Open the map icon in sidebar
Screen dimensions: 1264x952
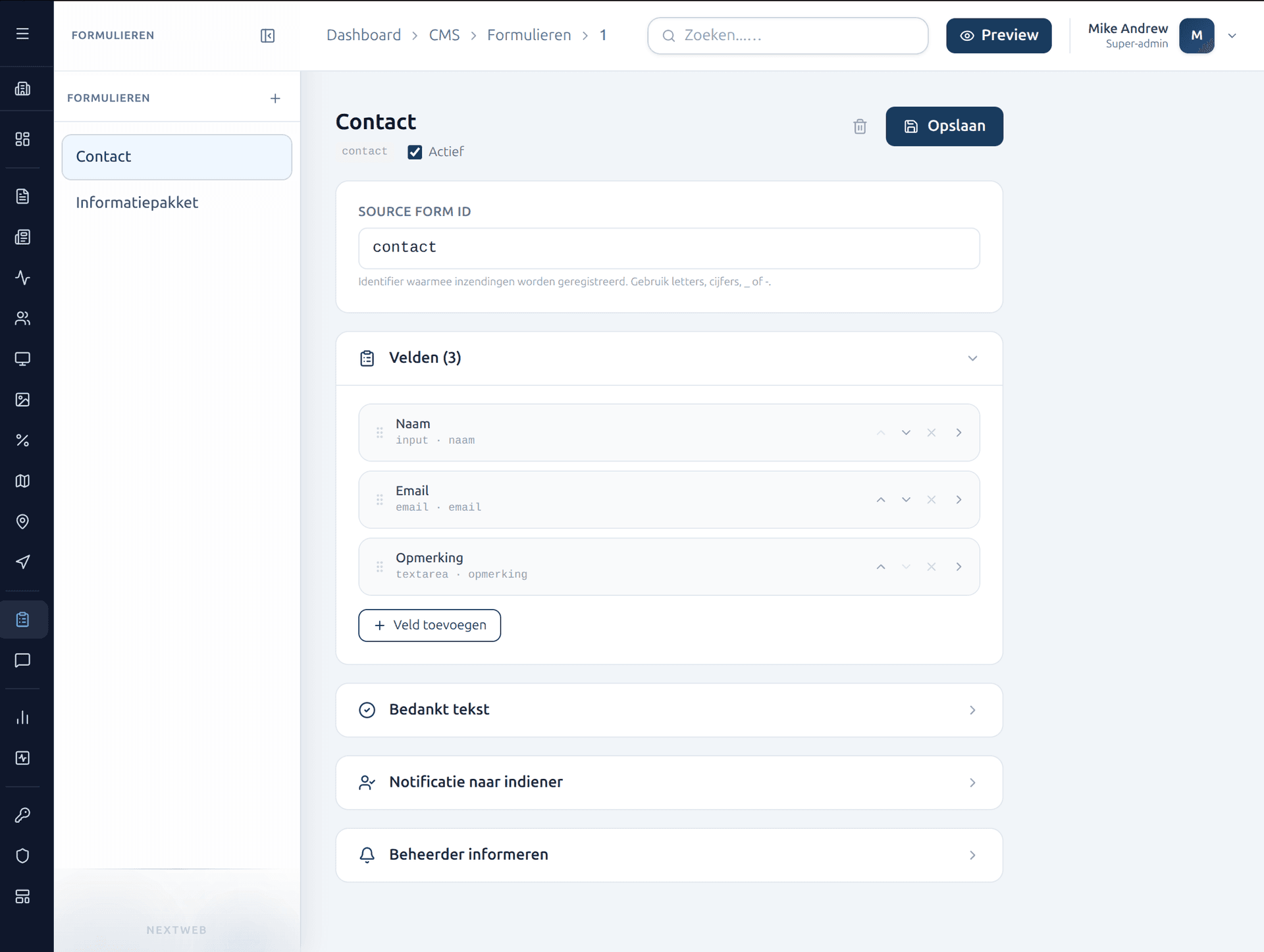[x=22, y=481]
